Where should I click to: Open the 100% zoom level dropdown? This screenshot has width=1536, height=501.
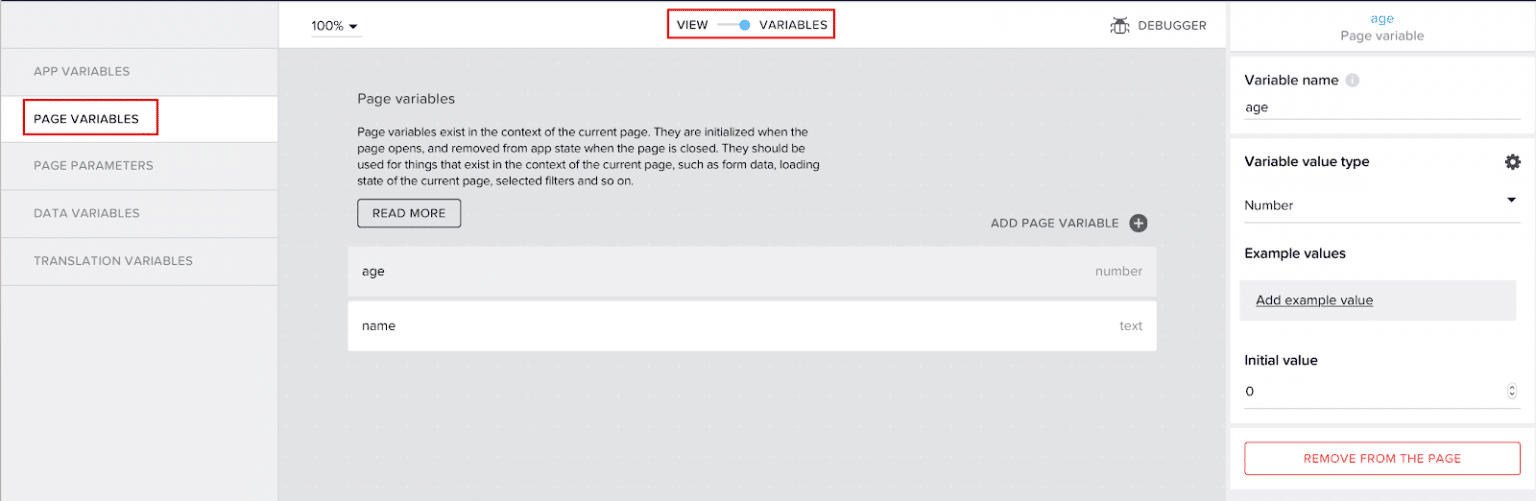click(x=335, y=26)
